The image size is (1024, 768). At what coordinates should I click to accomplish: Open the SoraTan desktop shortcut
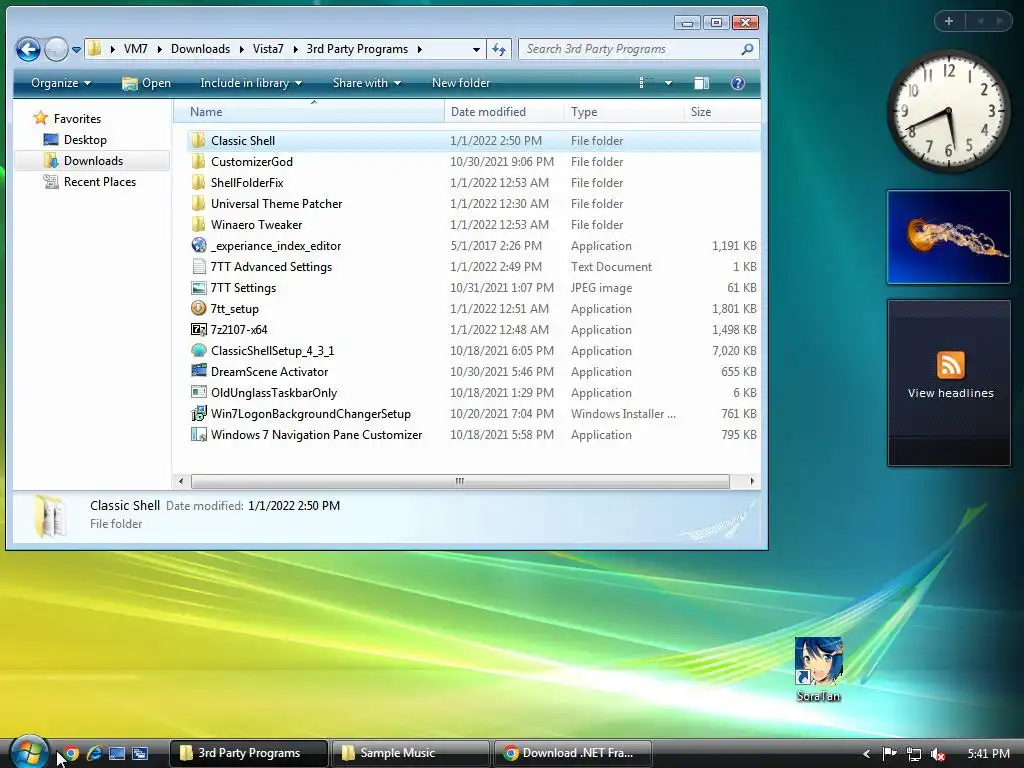(818, 669)
